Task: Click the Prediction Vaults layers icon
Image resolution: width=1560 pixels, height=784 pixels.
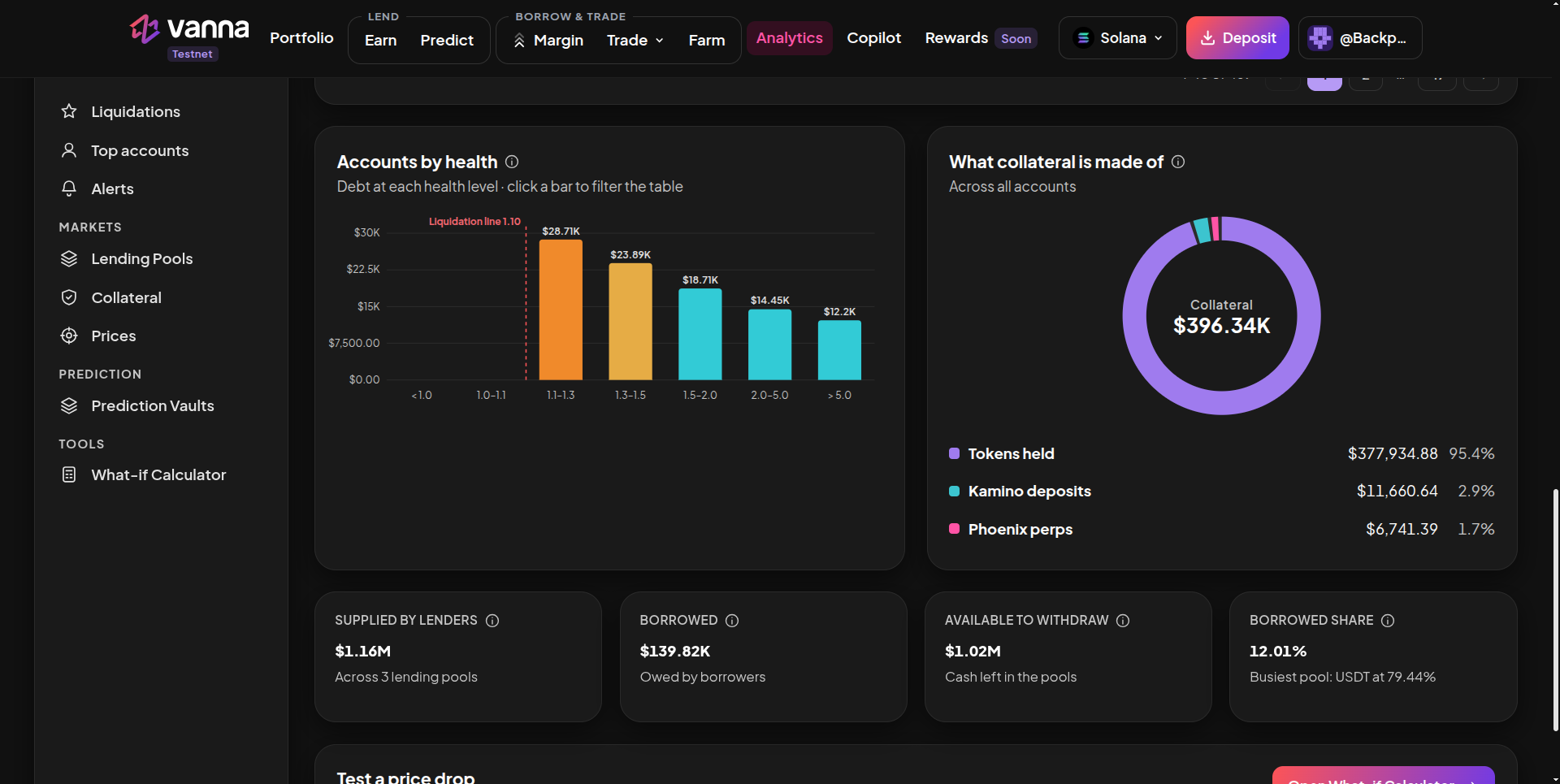Action: (69, 405)
